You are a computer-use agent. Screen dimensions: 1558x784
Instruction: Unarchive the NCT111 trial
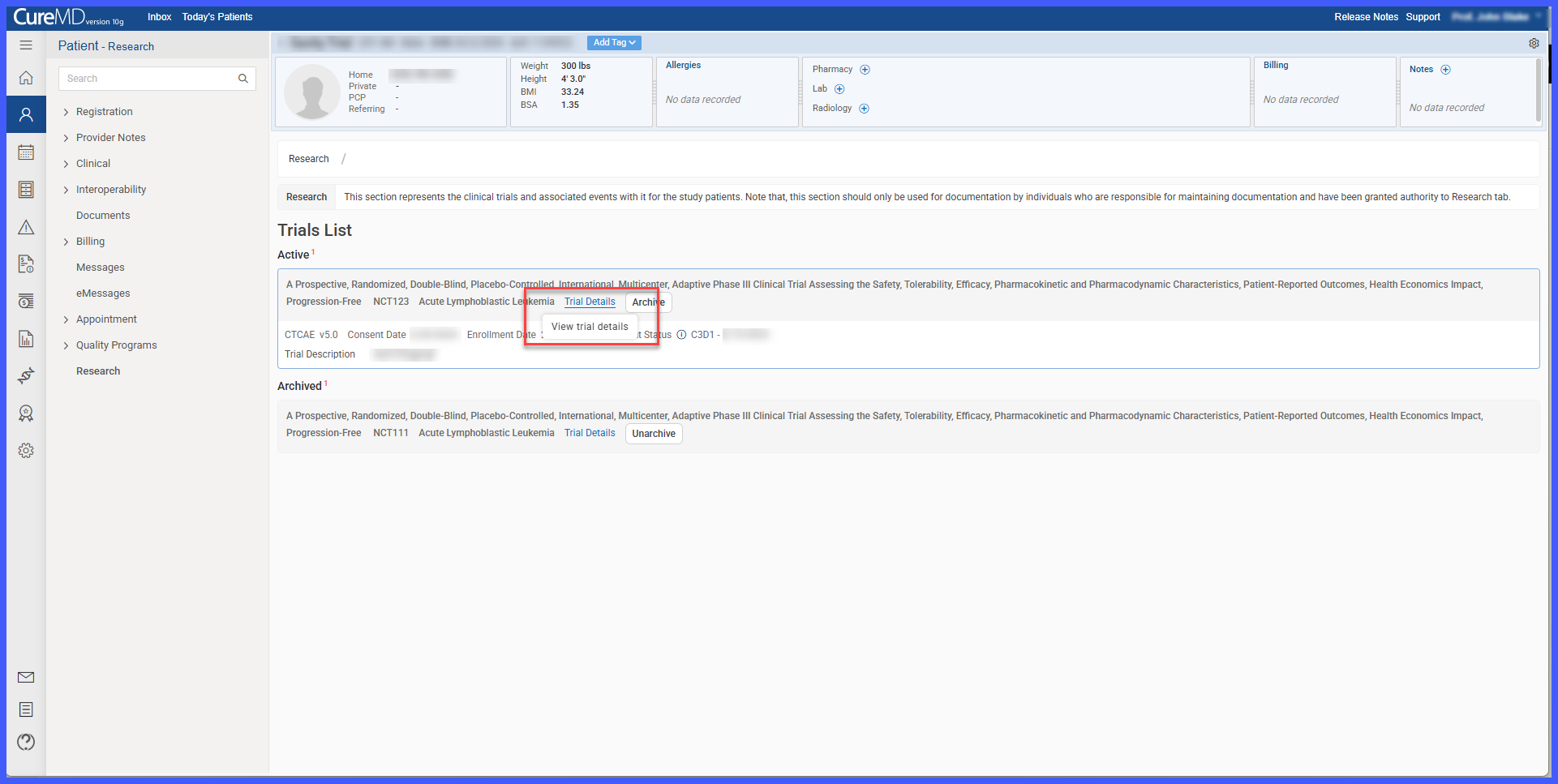(x=654, y=434)
